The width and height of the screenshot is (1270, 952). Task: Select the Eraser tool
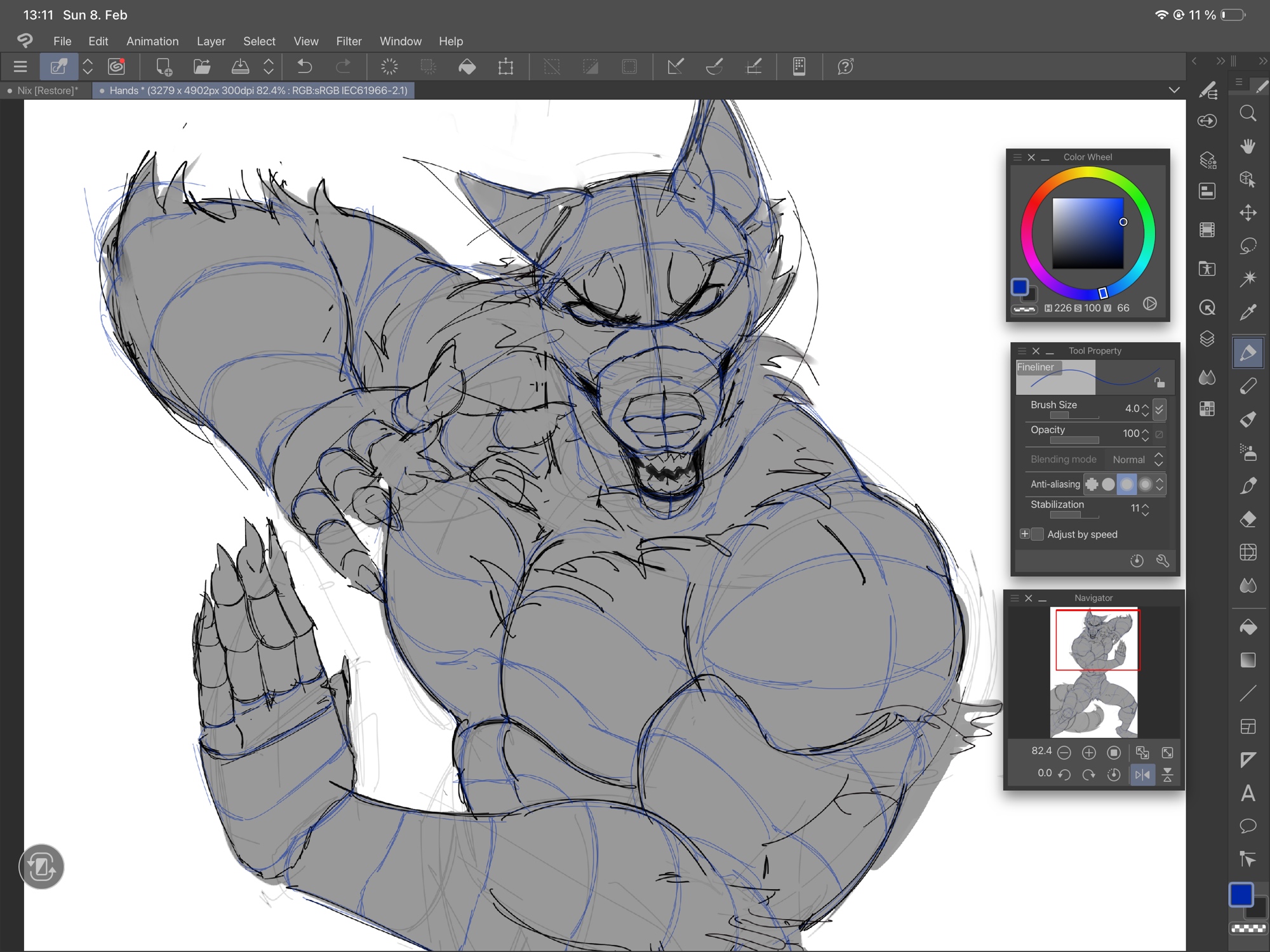click(x=1248, y=519)
